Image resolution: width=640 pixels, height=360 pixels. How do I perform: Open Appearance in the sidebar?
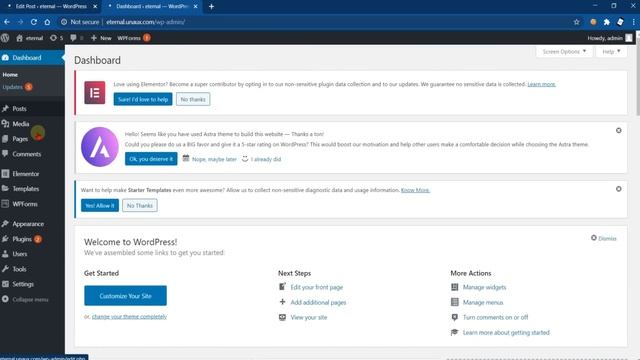32,224
